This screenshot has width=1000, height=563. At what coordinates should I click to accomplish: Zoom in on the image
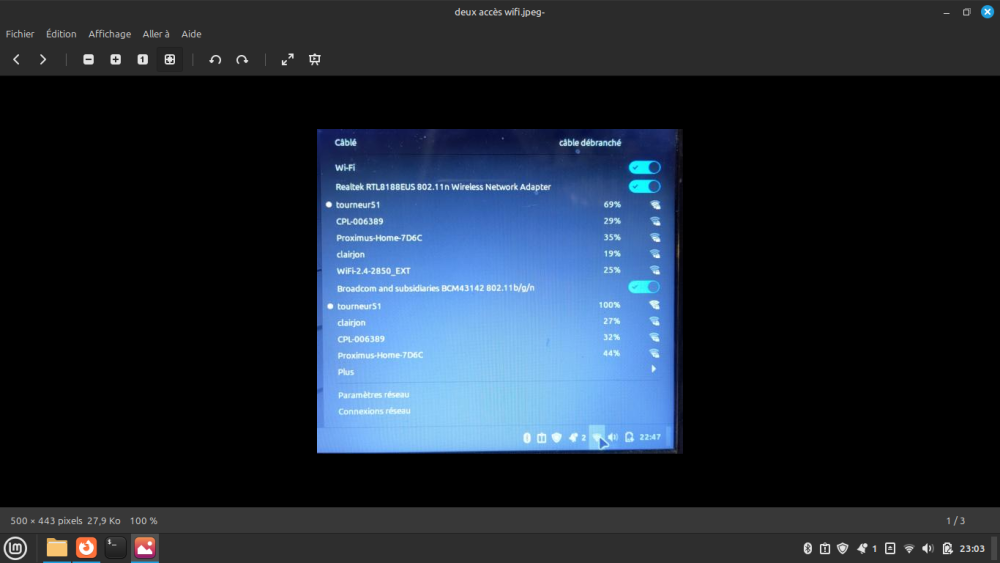(x=115, y=60)
